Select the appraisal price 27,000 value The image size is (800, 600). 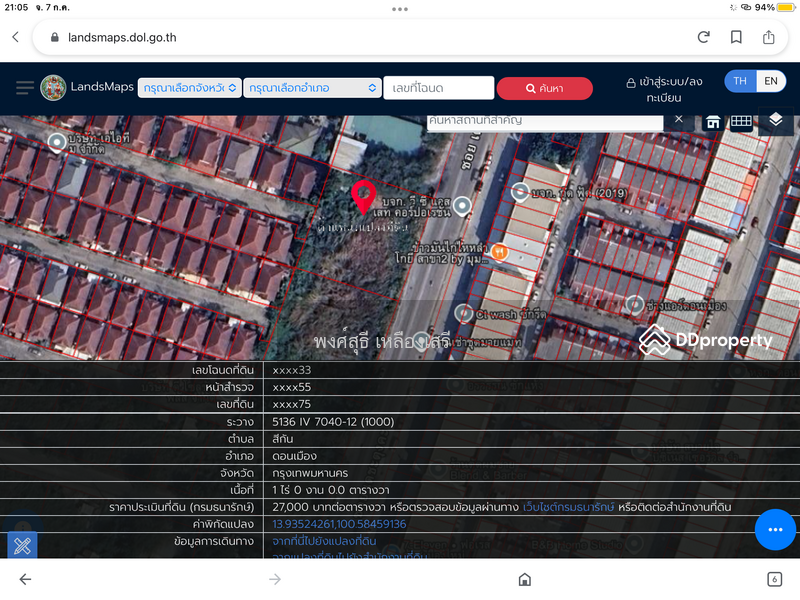[290, 507]
